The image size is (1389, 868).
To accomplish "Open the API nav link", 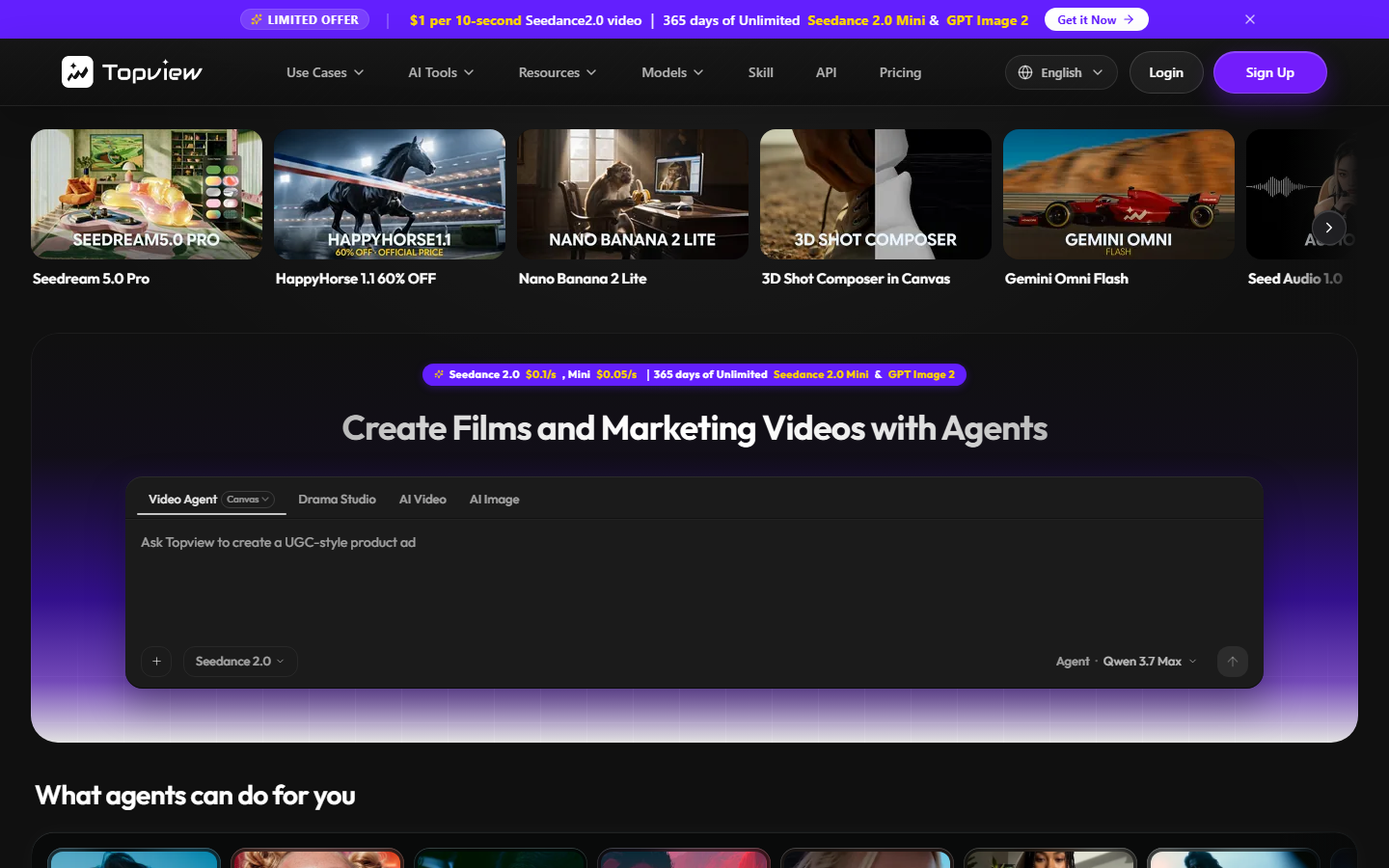I will 827,72.
